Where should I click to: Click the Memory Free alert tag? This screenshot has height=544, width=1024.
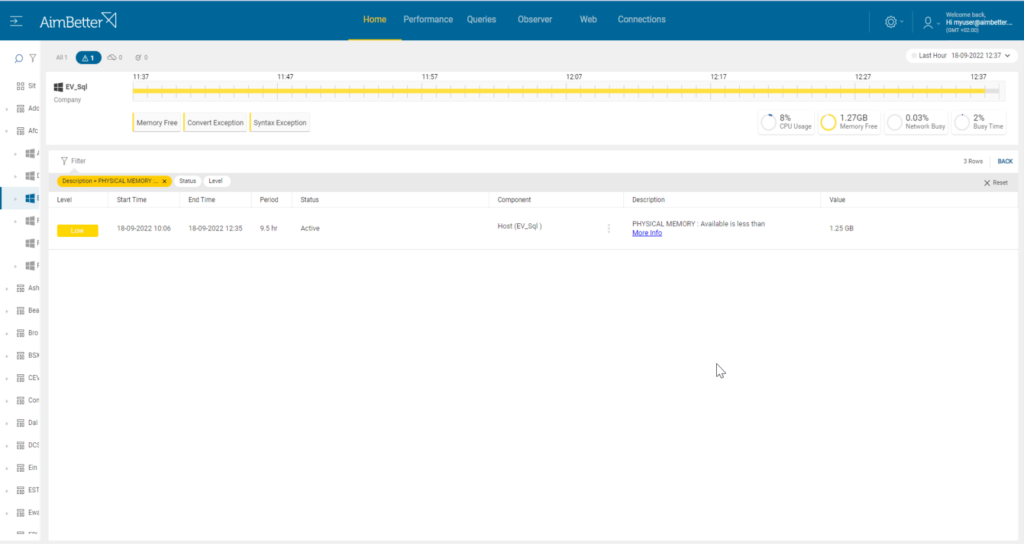157,123
